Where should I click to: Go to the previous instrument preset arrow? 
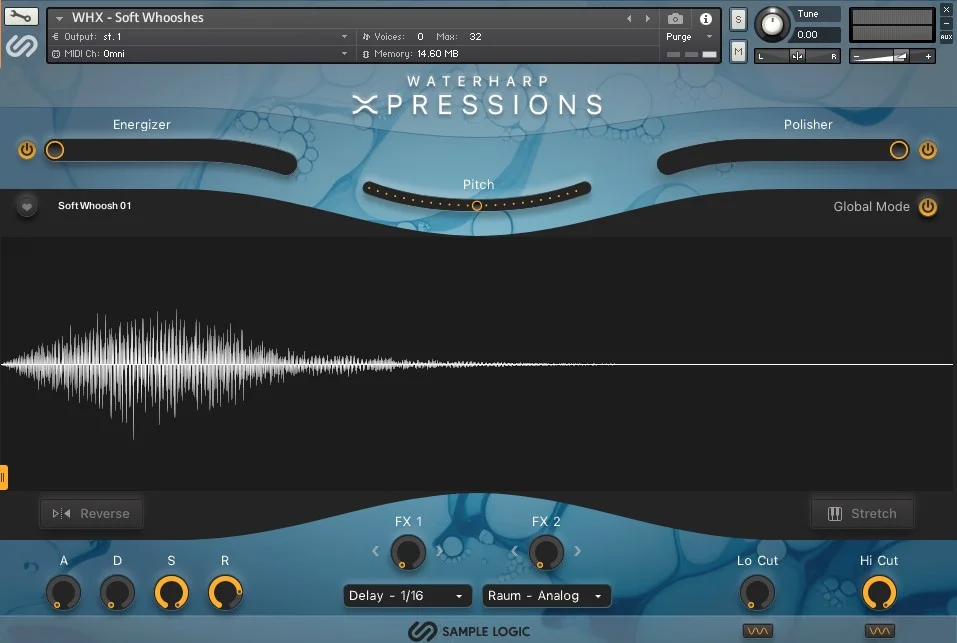point(629,19)
